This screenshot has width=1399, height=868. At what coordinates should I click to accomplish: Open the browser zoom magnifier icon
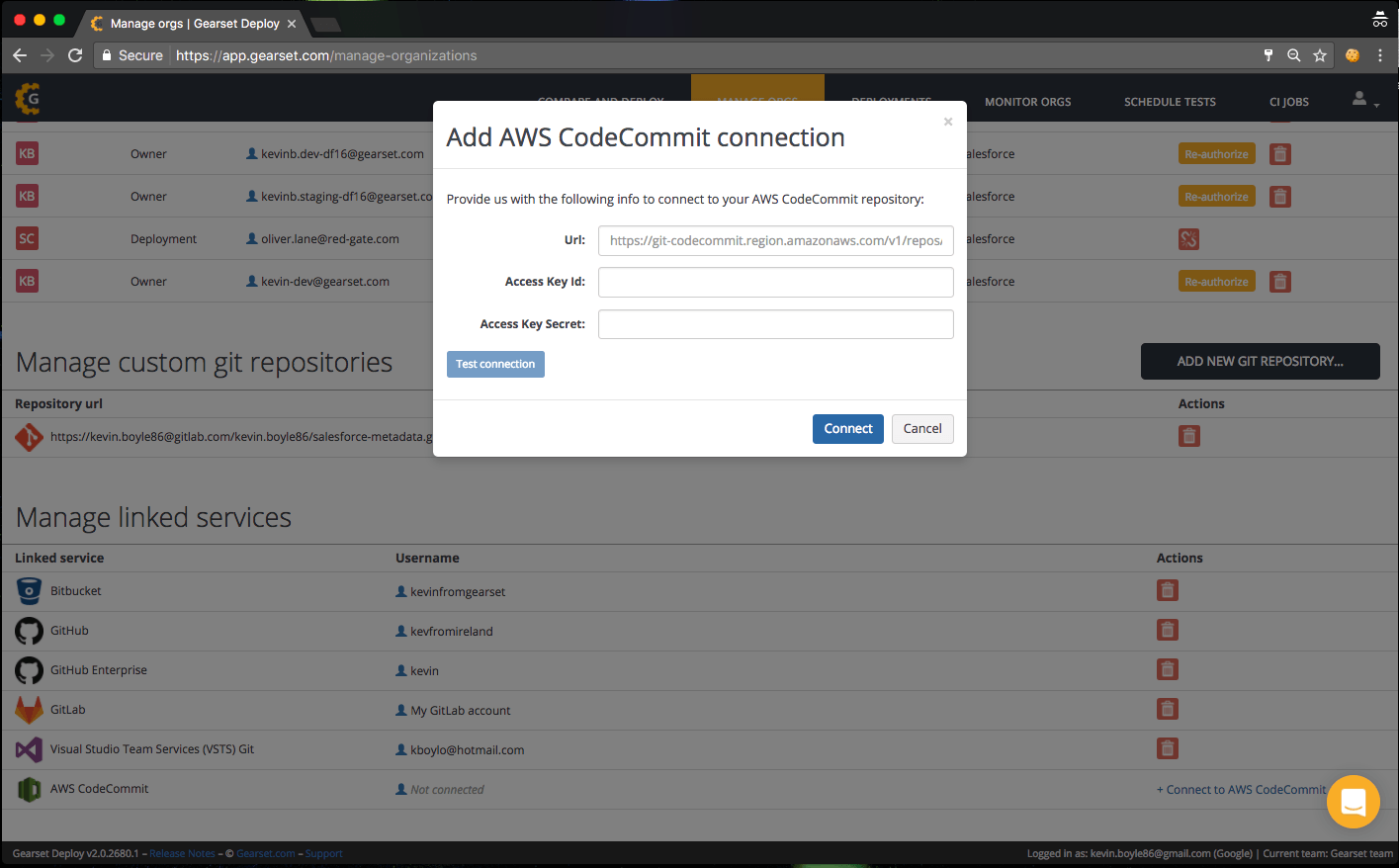point(1294,55)
